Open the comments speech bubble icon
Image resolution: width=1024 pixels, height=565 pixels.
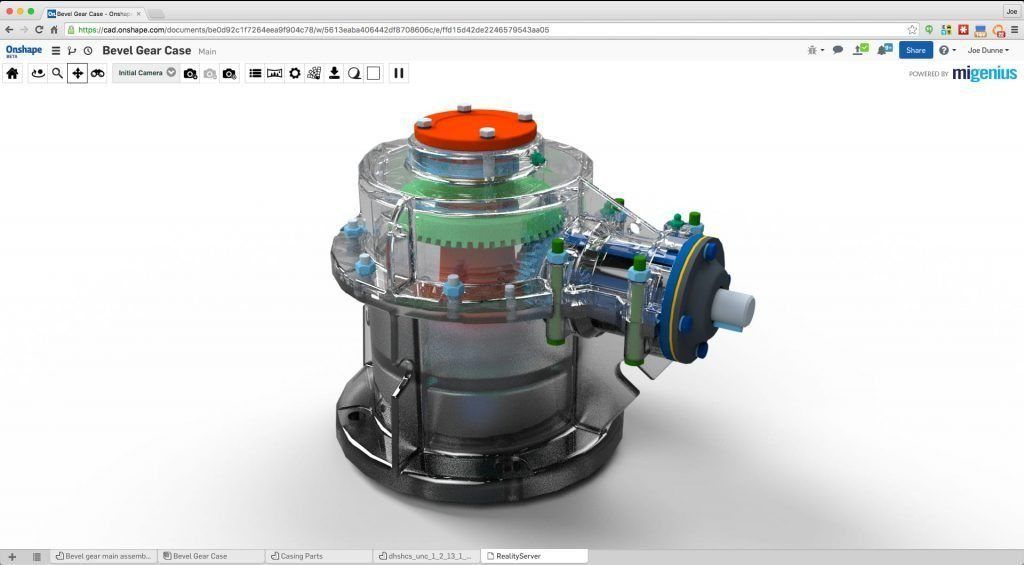pos(838,50)
